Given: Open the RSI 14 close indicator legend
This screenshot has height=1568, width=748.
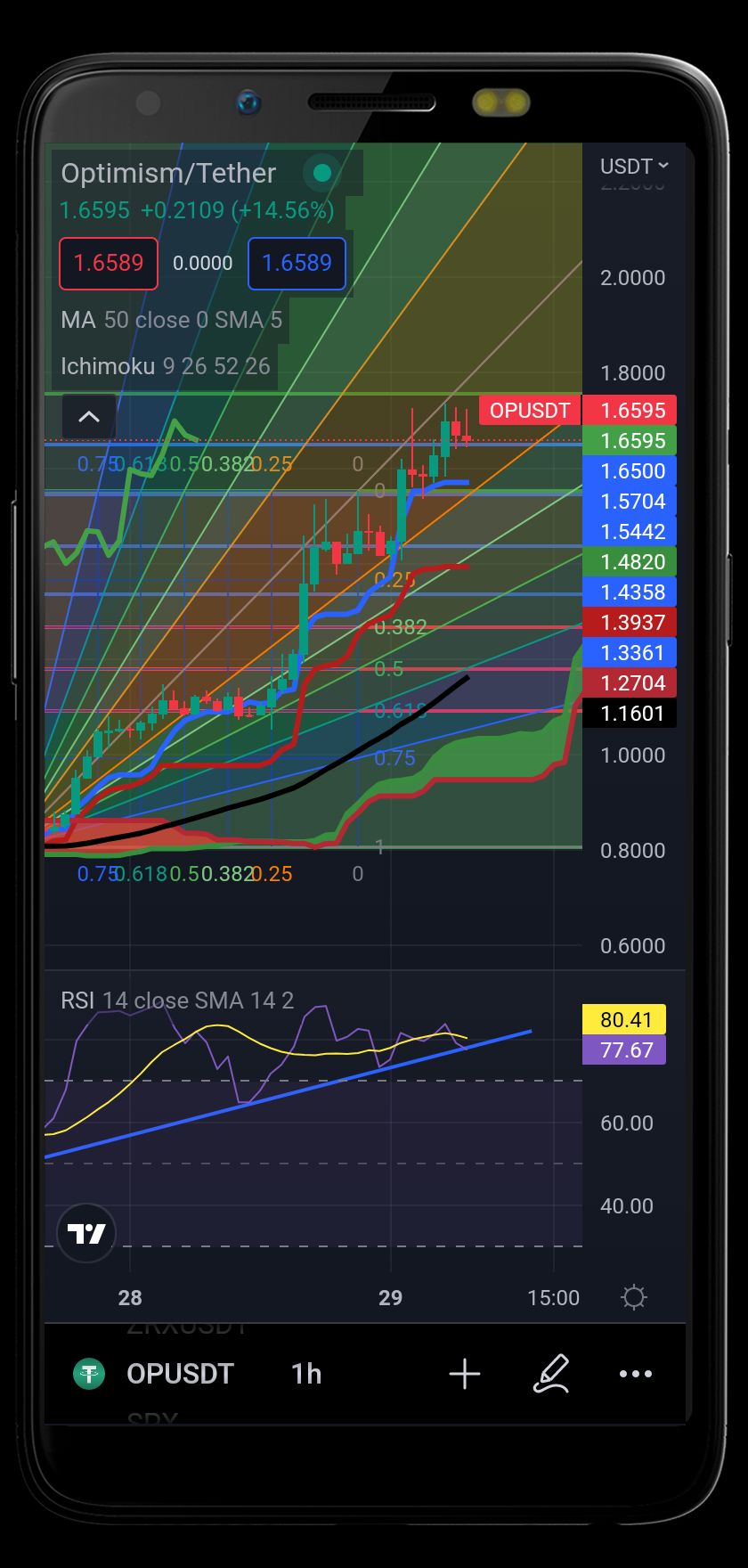Looking at the screenshot, I should coord(177,1000).
